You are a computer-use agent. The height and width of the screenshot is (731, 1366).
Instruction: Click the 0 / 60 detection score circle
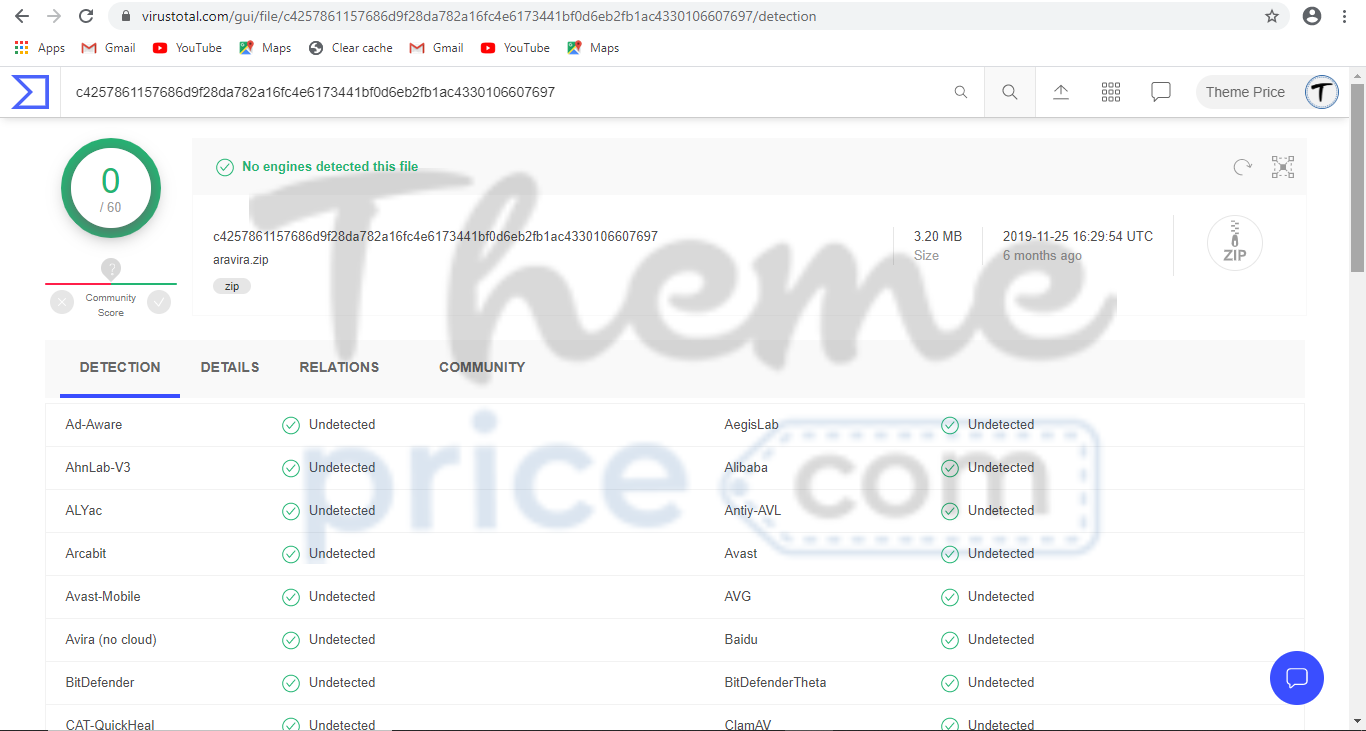111,188
